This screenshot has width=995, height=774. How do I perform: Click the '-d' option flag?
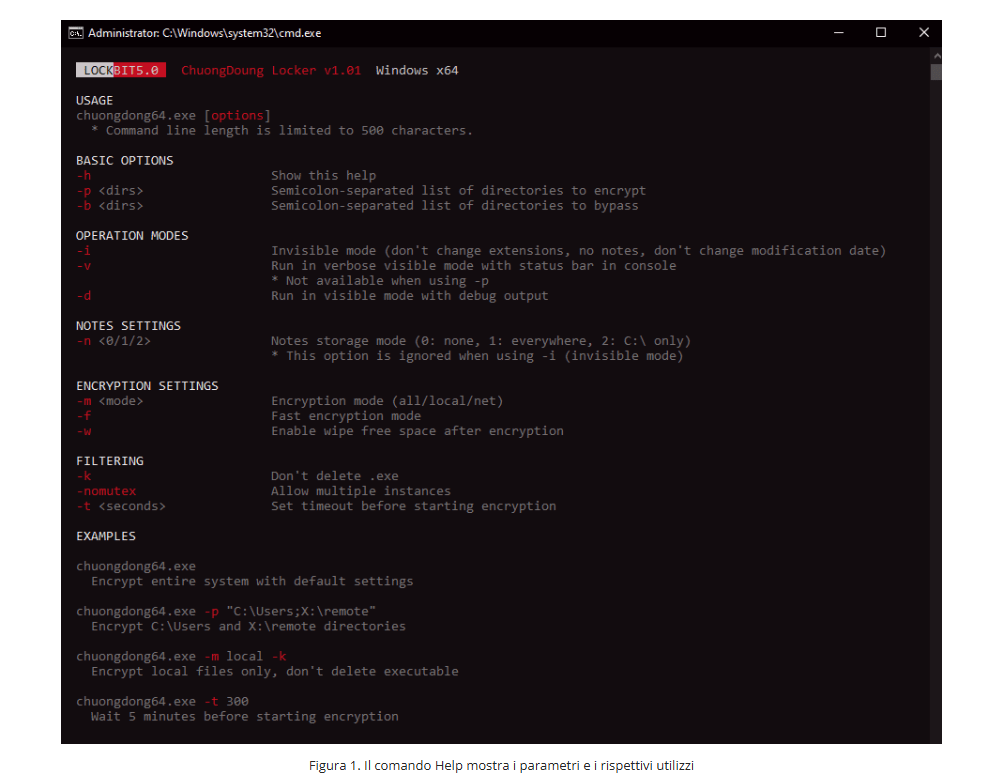click(84, 296)
